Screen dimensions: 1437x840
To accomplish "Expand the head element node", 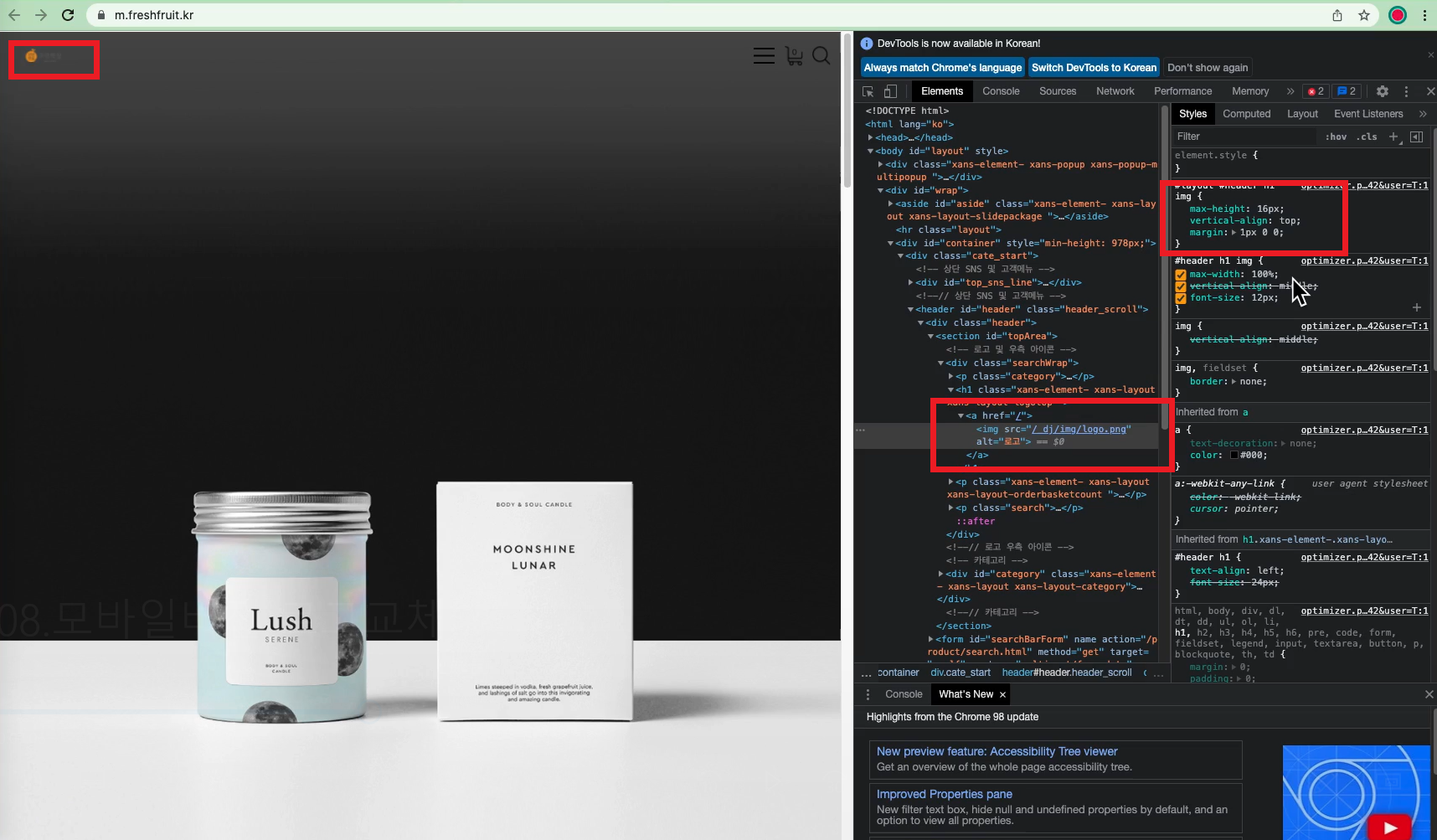I will (871, 137).
